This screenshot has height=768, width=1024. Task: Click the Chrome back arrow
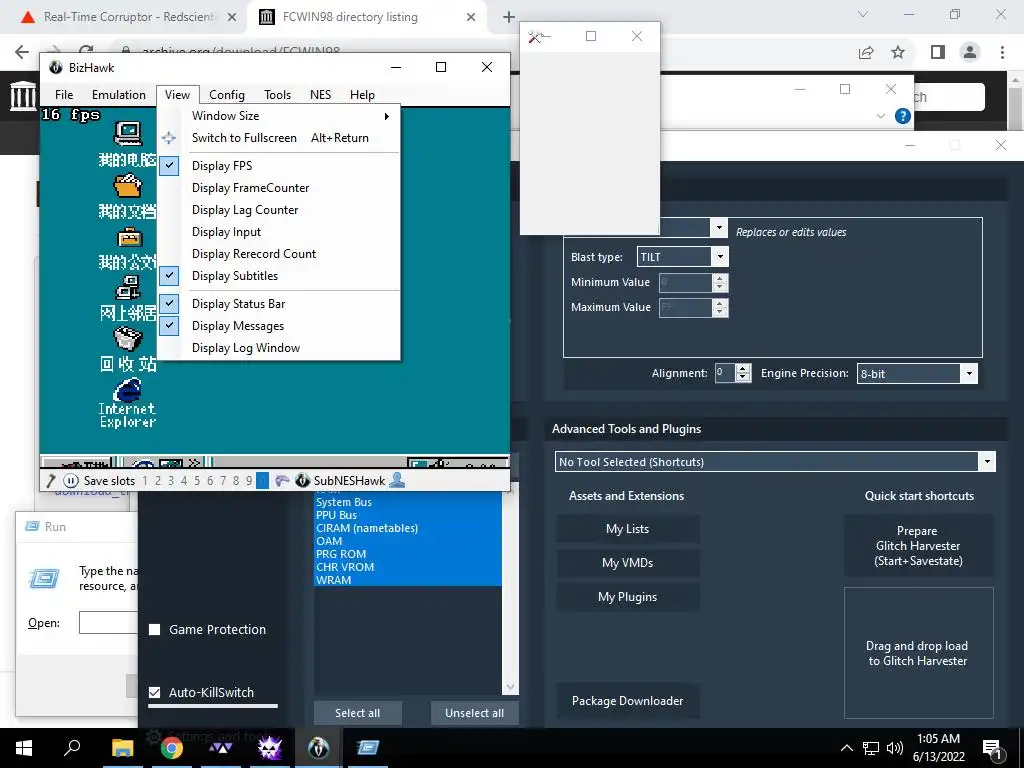tap(22, 52)
